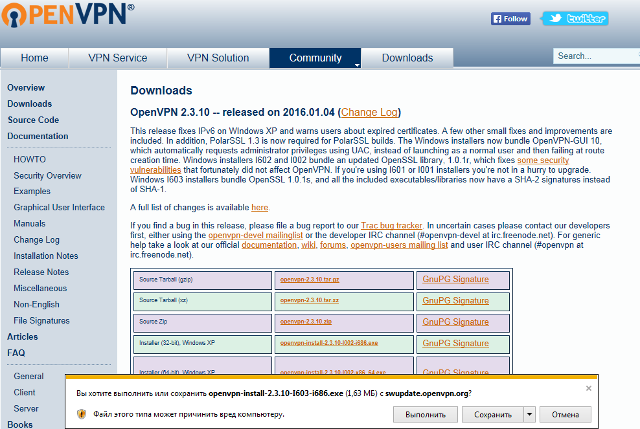640x429 pixels.
Task: Select the 'Source Tarball (gzip)' cell
Action: 202,280
